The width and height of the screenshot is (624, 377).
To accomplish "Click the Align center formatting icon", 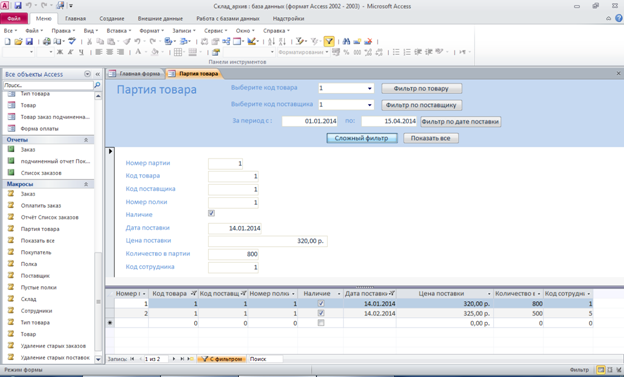I will click(109, 52).
